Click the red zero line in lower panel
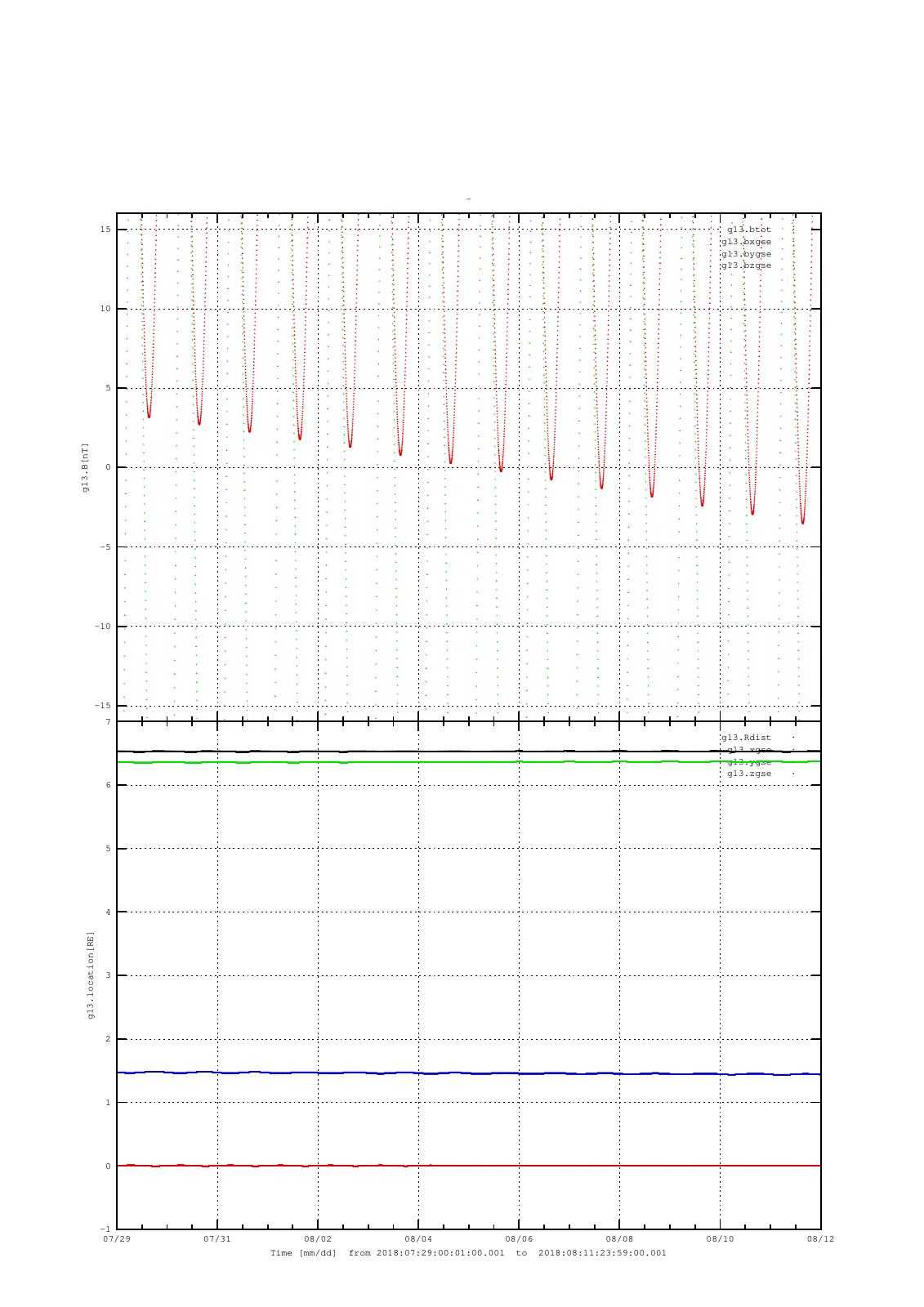This screenshot has width=924, height=1307. (x=468, y=1166)
